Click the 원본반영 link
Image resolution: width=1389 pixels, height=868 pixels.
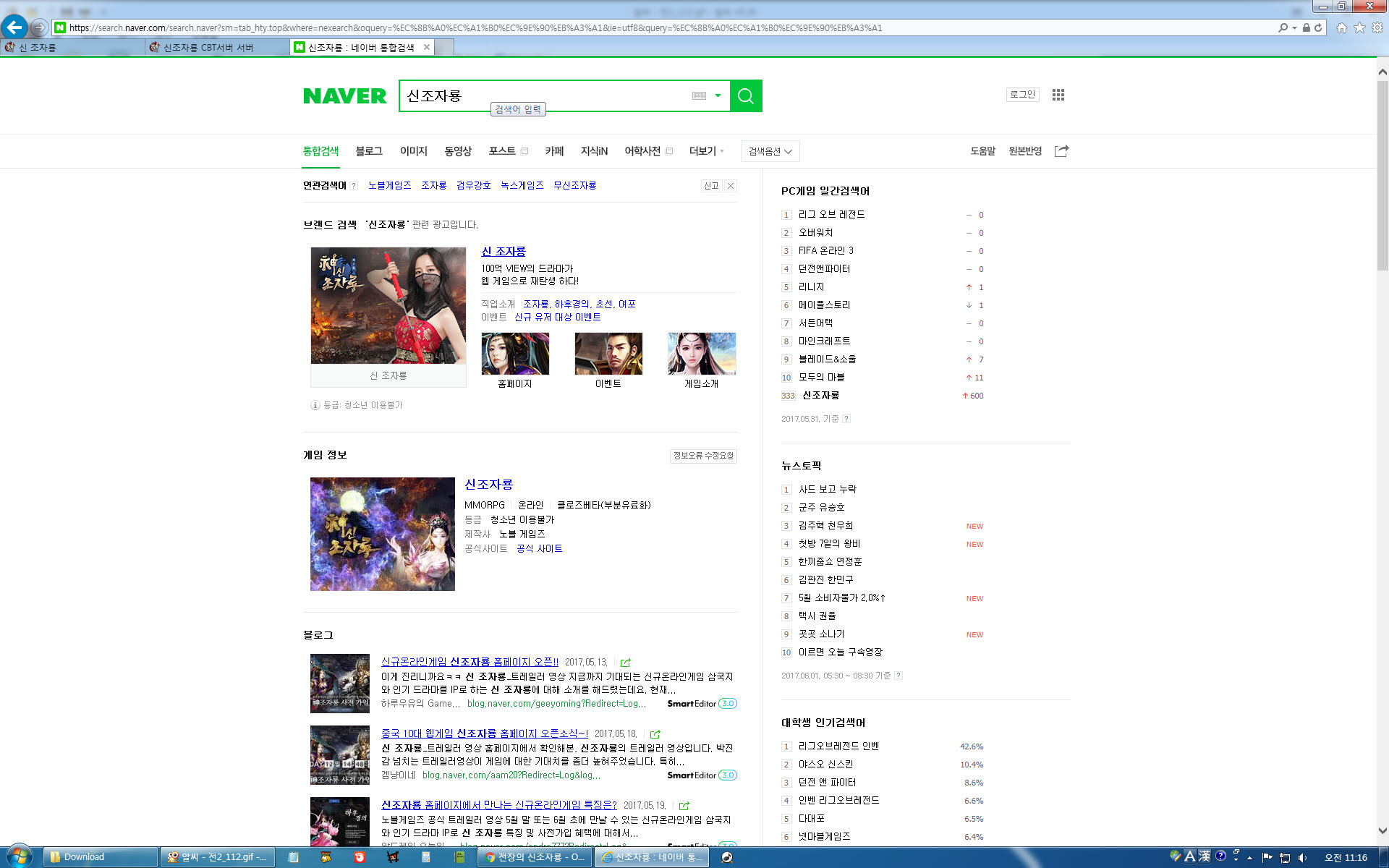(x=1025, y=150)
